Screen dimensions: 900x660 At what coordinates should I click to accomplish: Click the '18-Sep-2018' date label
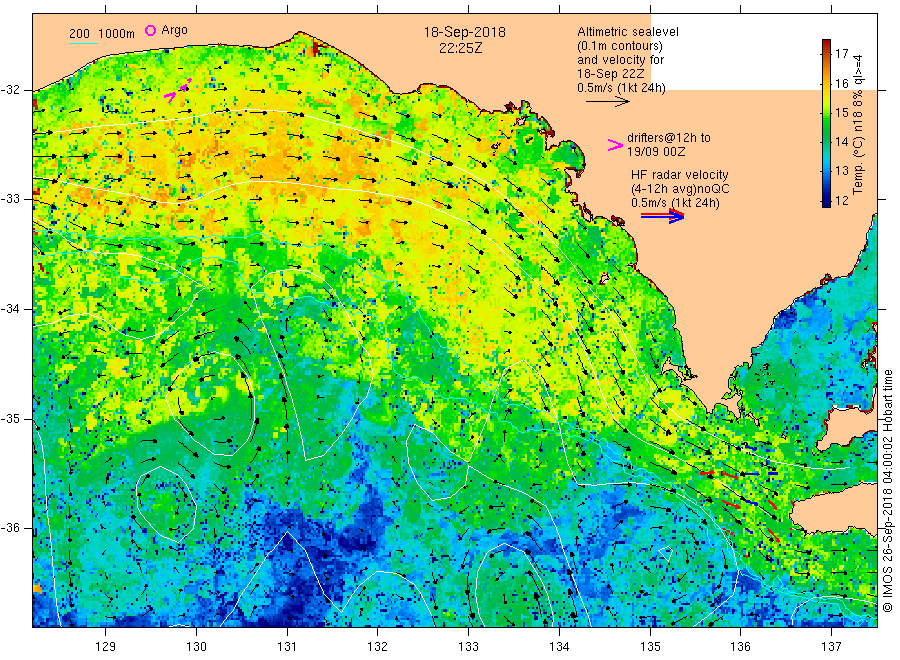tap(464, 32)
